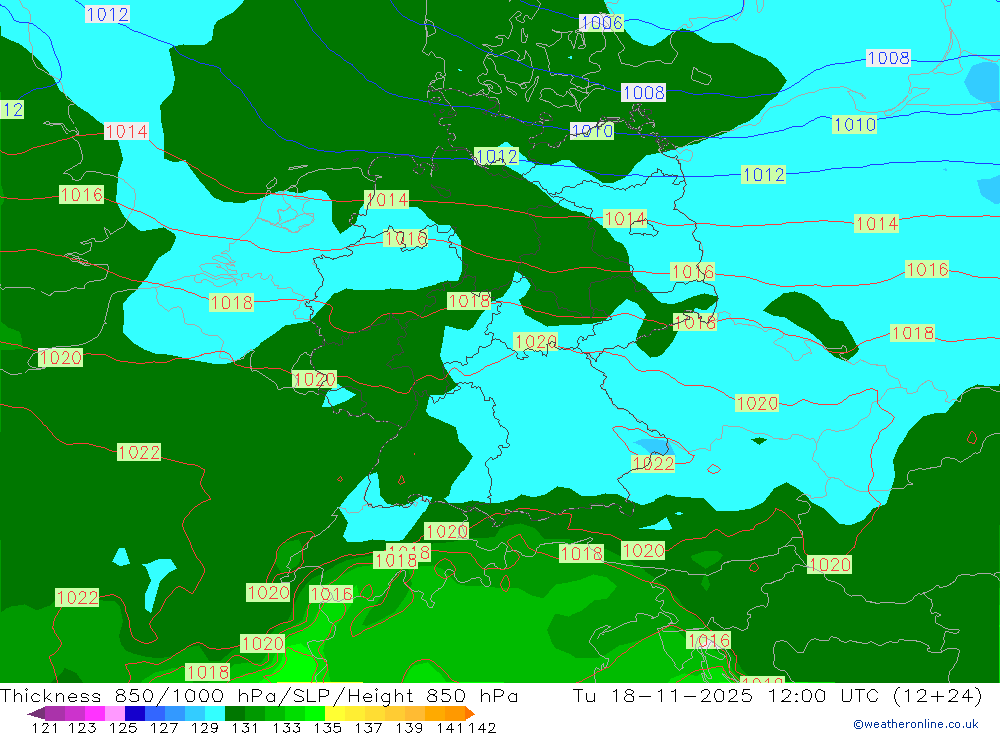Select the brightest lime green legend swatch
The width and height of the screenshot is (1000, 733).
point(315,713)
